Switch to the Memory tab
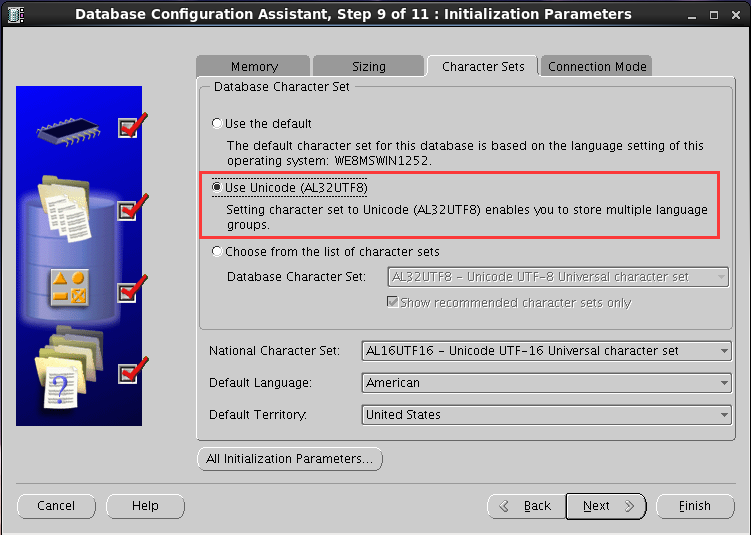The image size is (751, 535). (x=253, y=67)
